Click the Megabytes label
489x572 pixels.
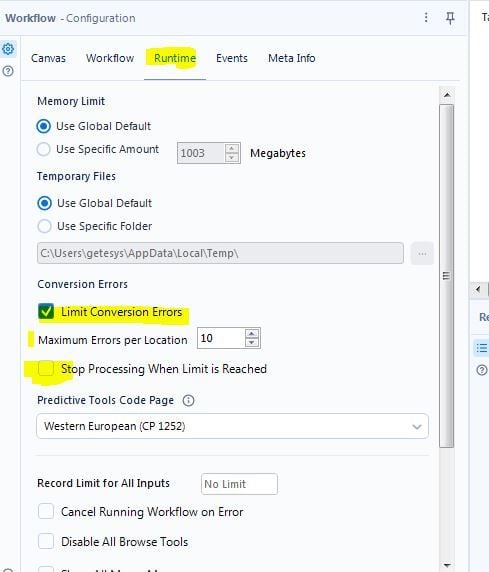tap(278, 153)
